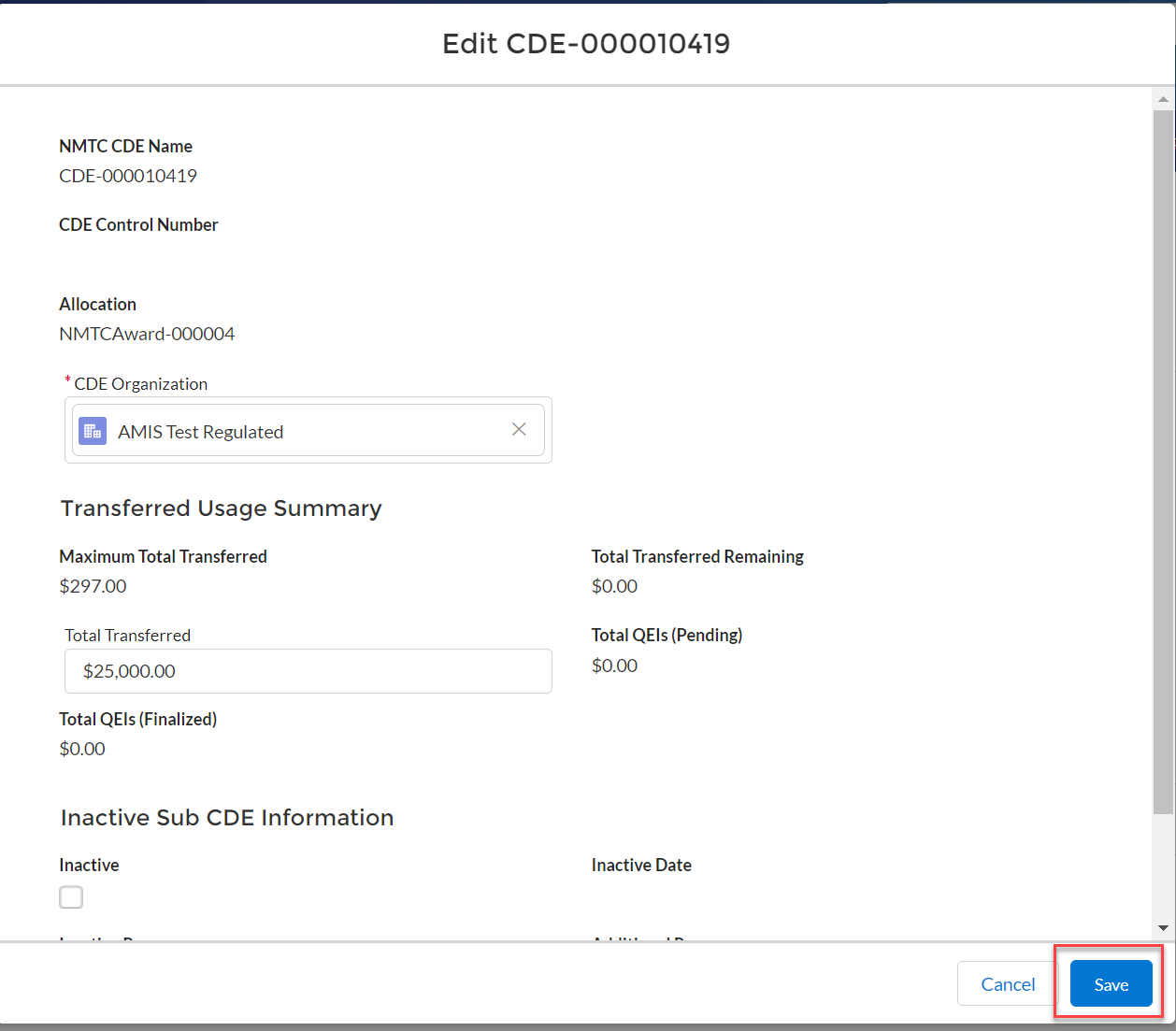The width and height of the screenshot is (1176, 1031).
Task: Enable the Inactive checkbox
Action: click(x=71, y=897)
